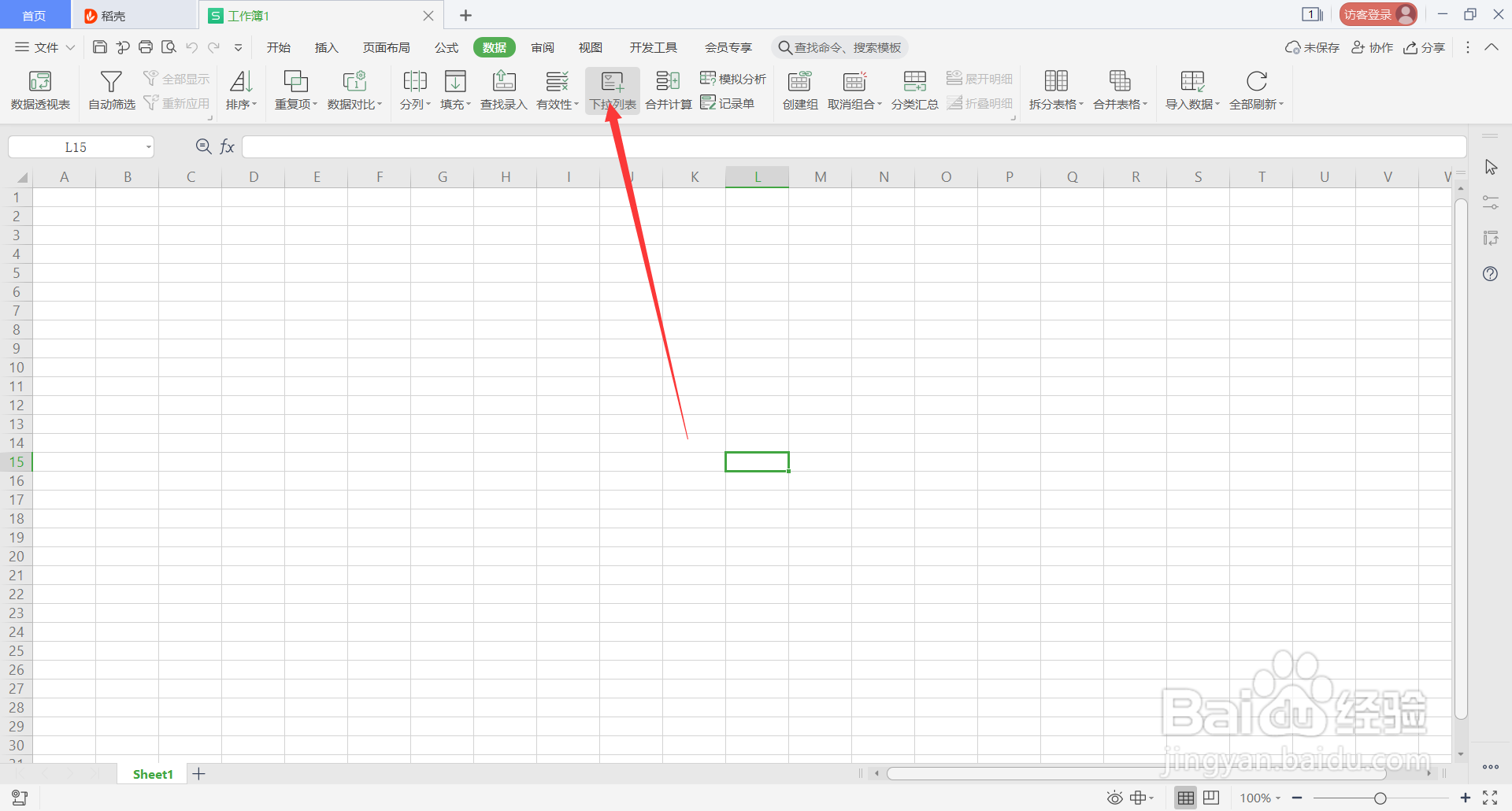Viewport: 1512px width, 811px height.
Task: Click the Save icon in quick toolbar
Action: [x=100, y=47]
